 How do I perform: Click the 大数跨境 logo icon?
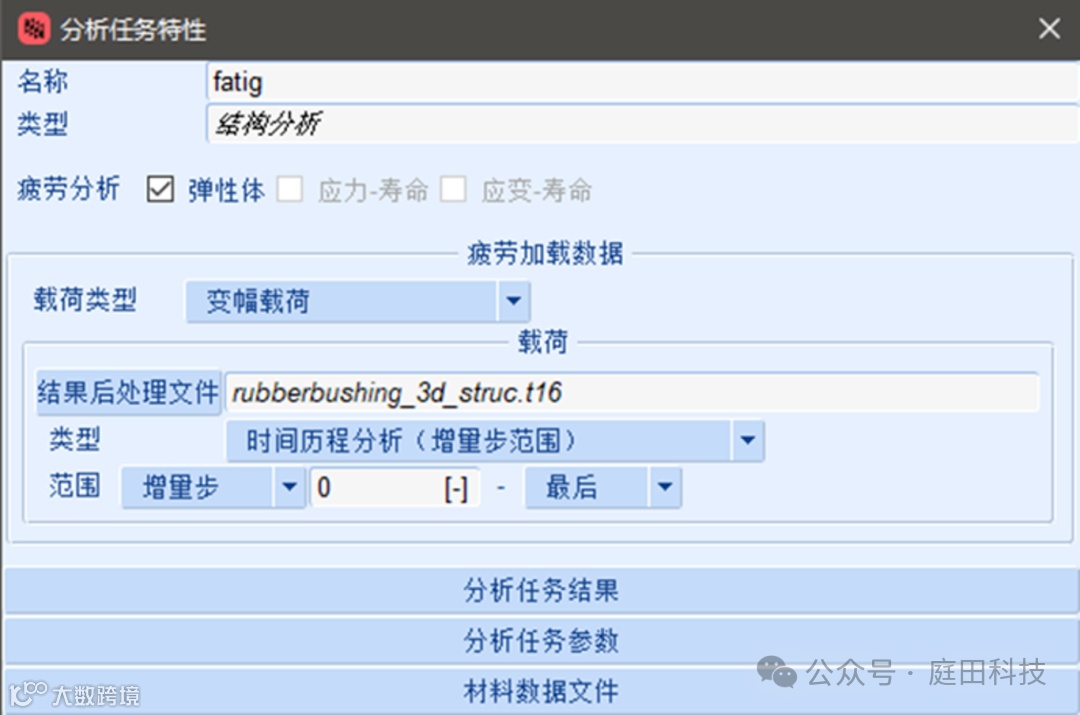point(29,693)
